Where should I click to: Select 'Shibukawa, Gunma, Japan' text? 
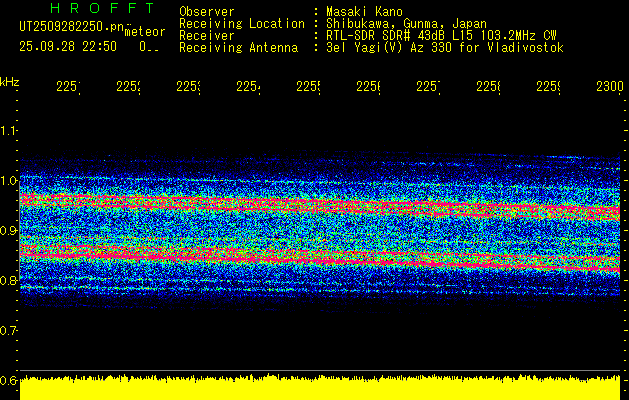[x=406, y=24]
